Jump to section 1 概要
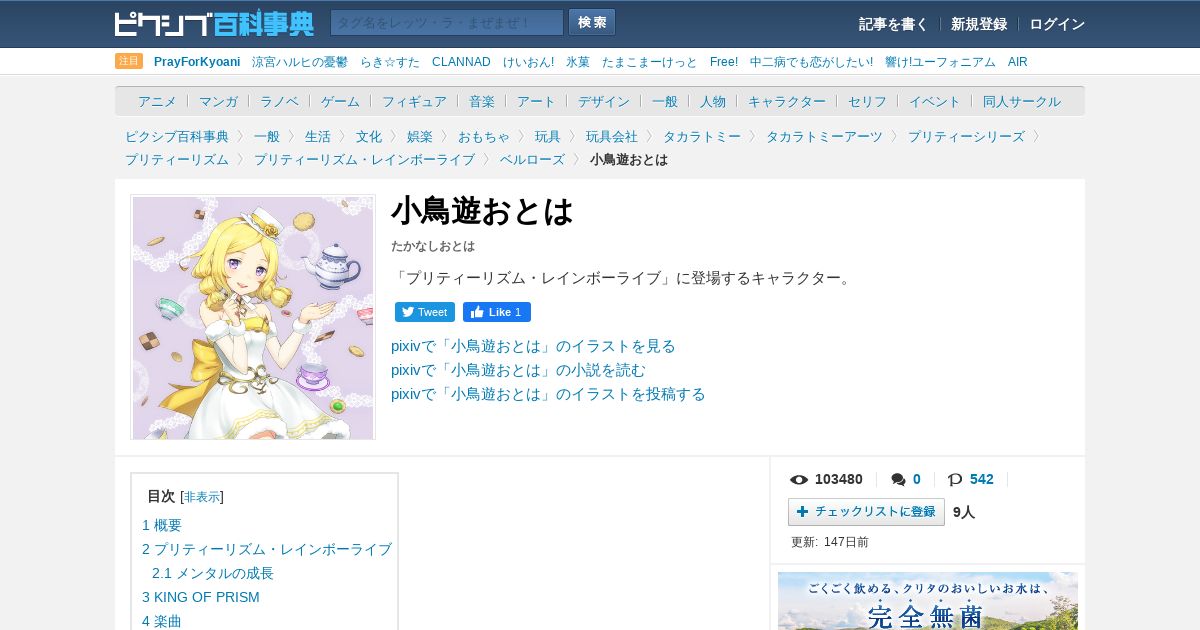Image resolution: width=1200 pixels, height=630 pixels. click(162, 525)
